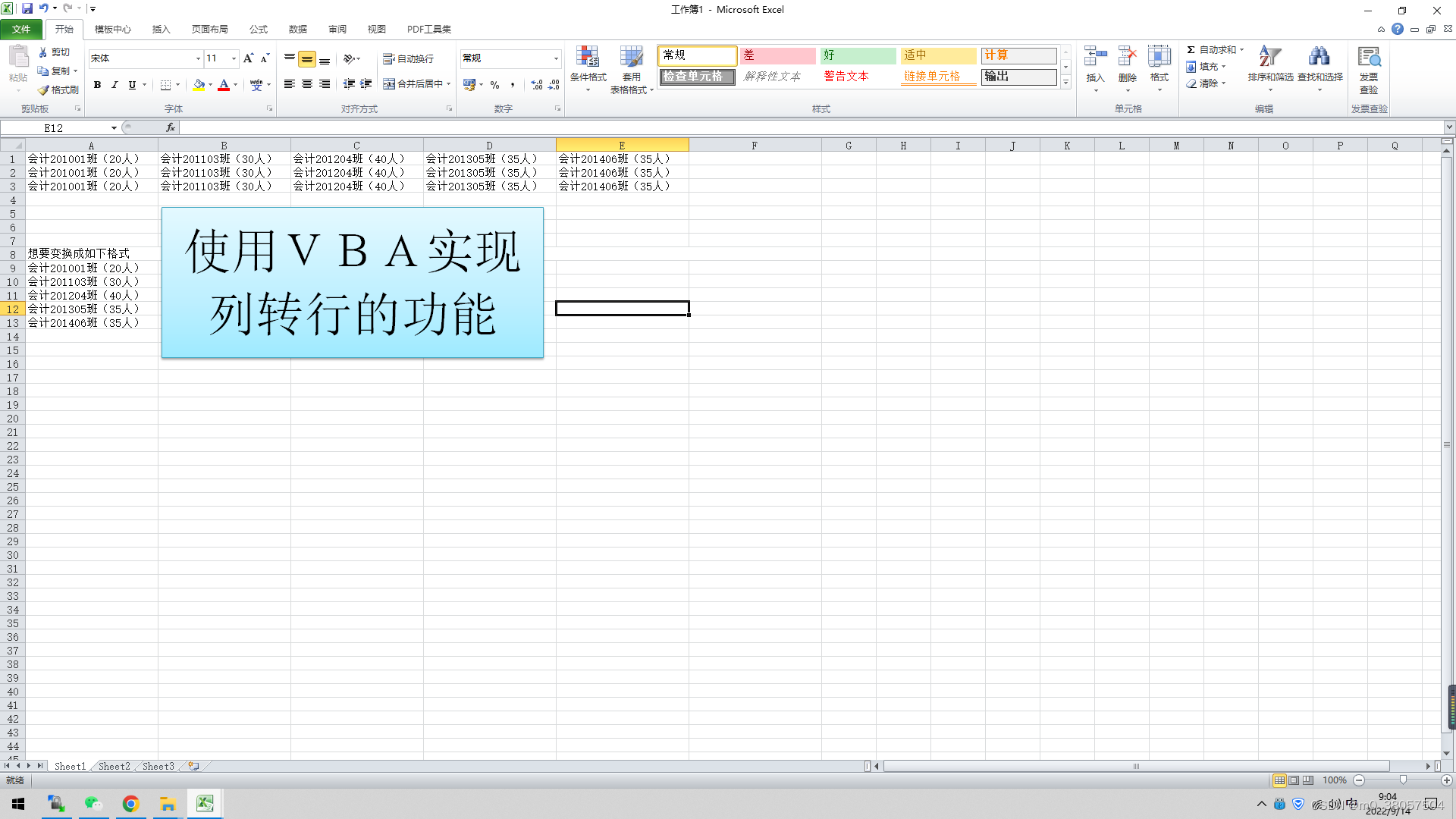The width and height of the screenshot is (1456, 819).
Task: Click the Format Painter brush icon
Action: click(x=44, y=89)
